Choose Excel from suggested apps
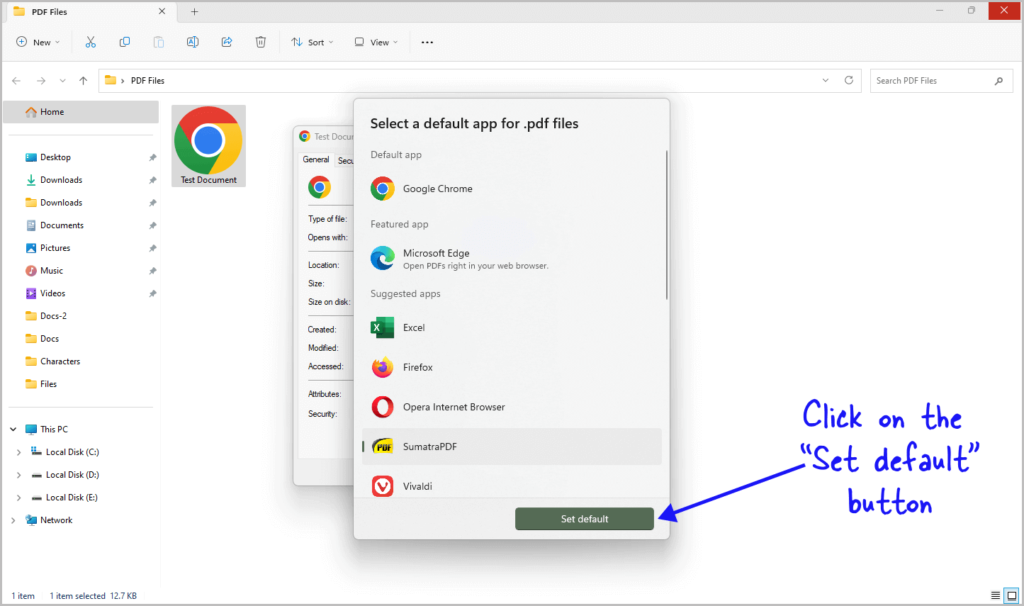Screen dimensions: 1024x606 coord(511,328)
